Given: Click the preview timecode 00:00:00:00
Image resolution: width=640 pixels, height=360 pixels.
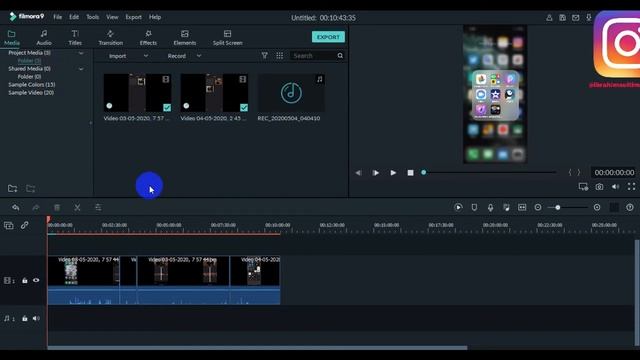Looking at the screenshot, I should pos(614,173).
